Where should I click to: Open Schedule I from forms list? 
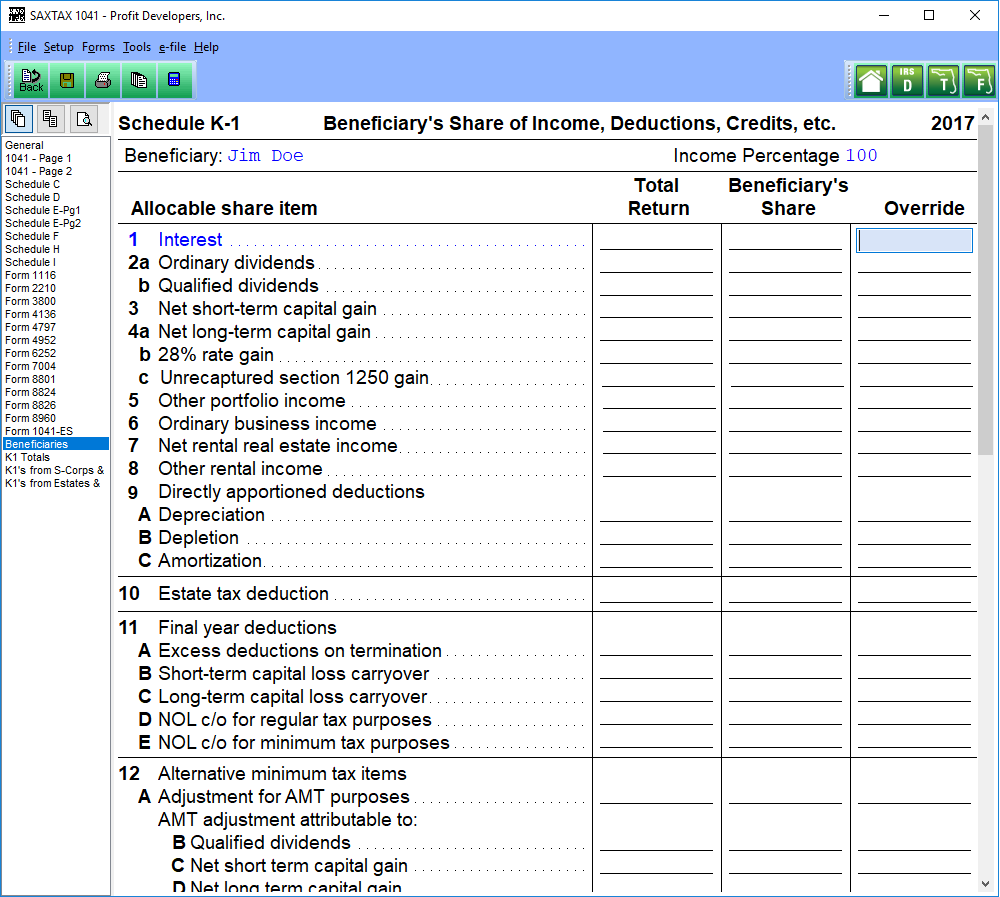tap(56, 262)
